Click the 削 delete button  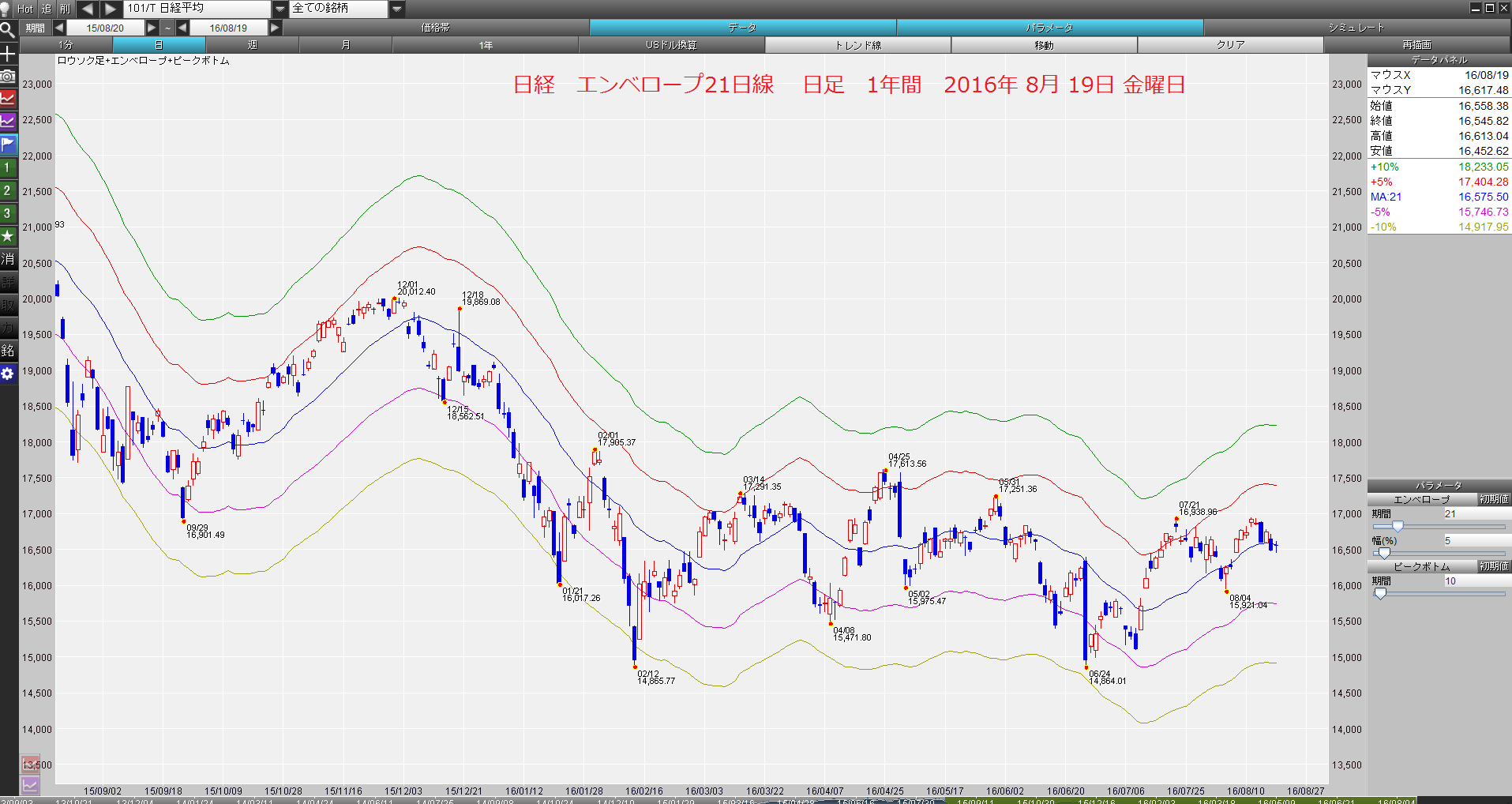click(65, 9)
